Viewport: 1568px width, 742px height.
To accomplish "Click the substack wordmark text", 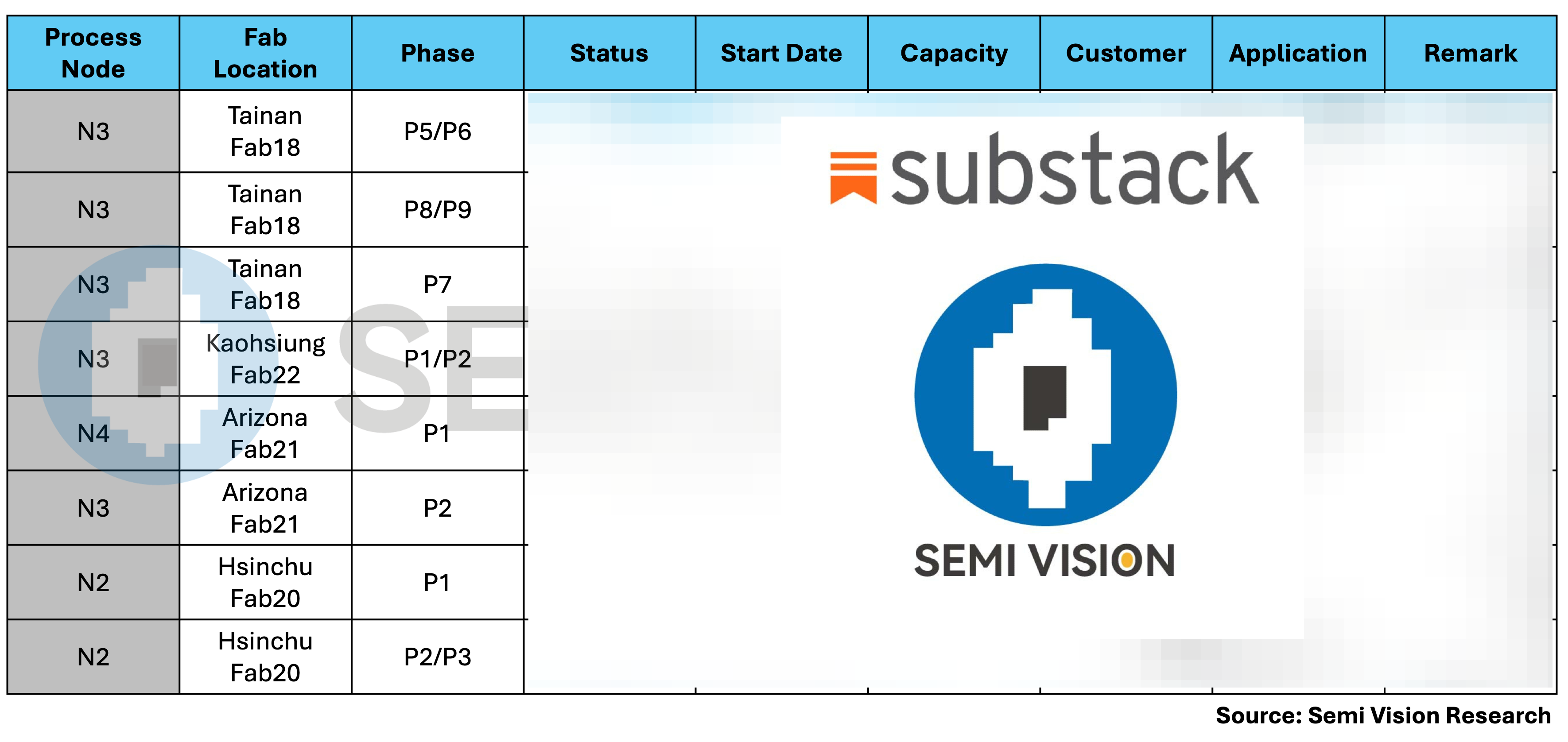I will point(1075,170).
